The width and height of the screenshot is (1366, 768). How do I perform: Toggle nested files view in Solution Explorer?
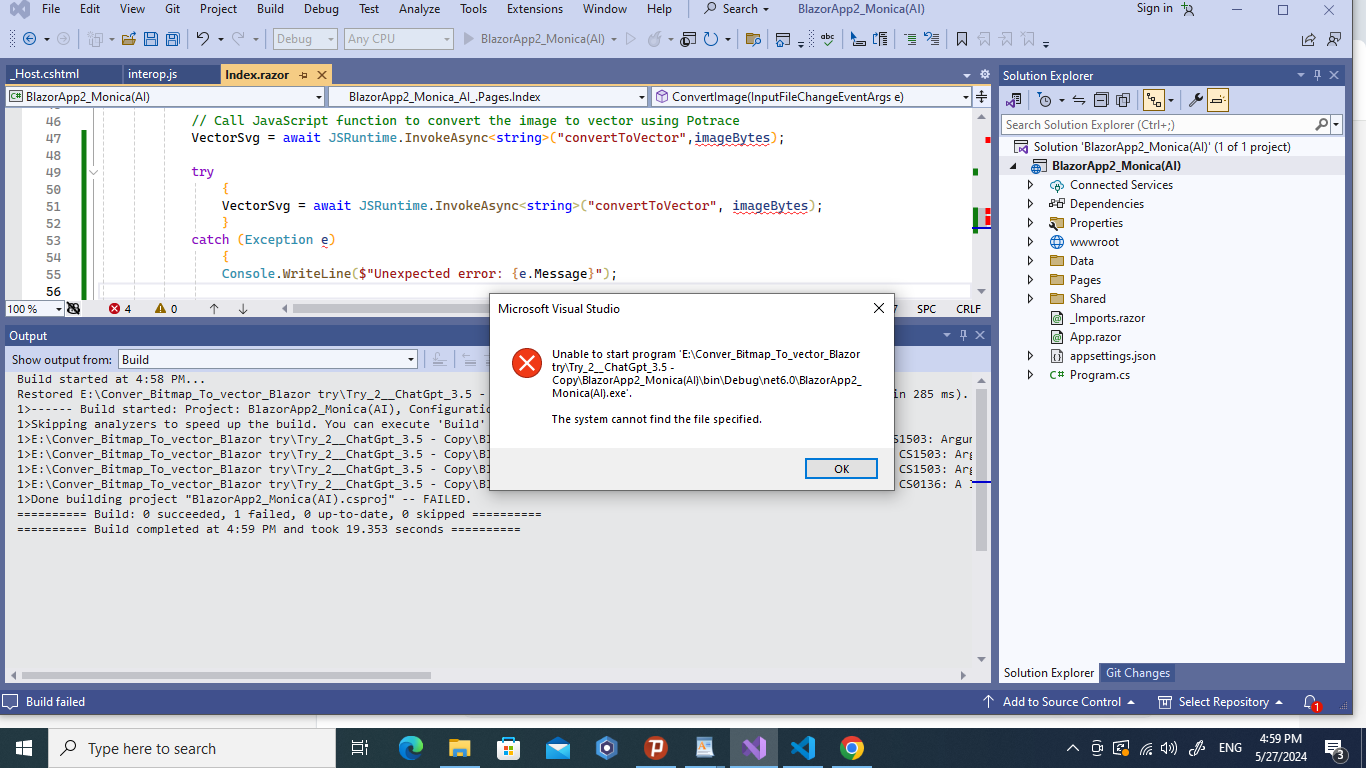[1156, 100]
